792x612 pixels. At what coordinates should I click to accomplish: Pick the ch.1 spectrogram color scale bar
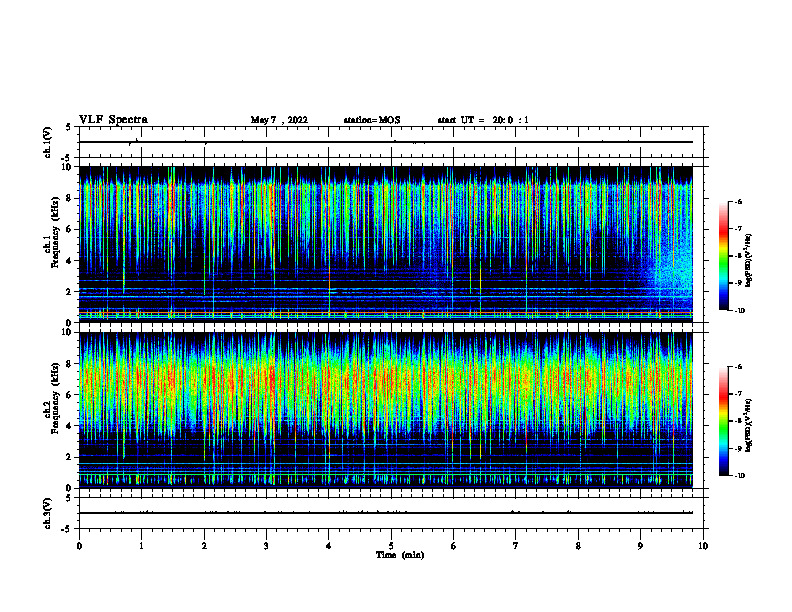(724, 256)
